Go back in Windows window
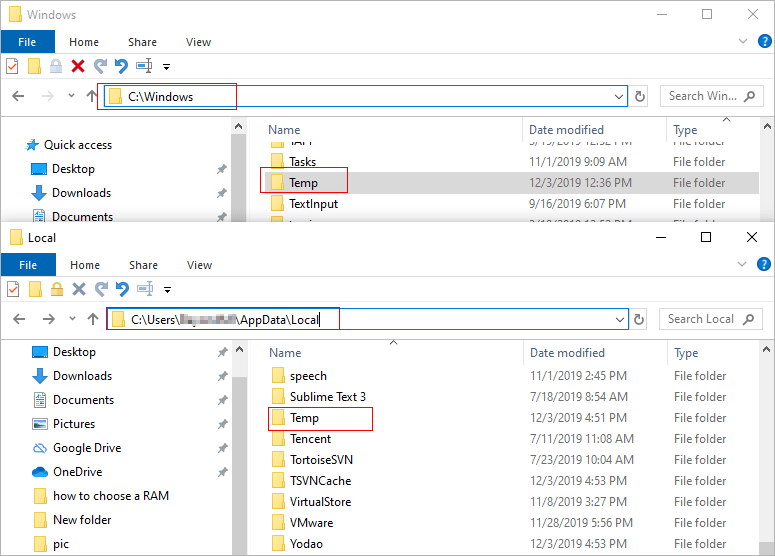This screenshot has width=775, height=556. click(18, 96)
